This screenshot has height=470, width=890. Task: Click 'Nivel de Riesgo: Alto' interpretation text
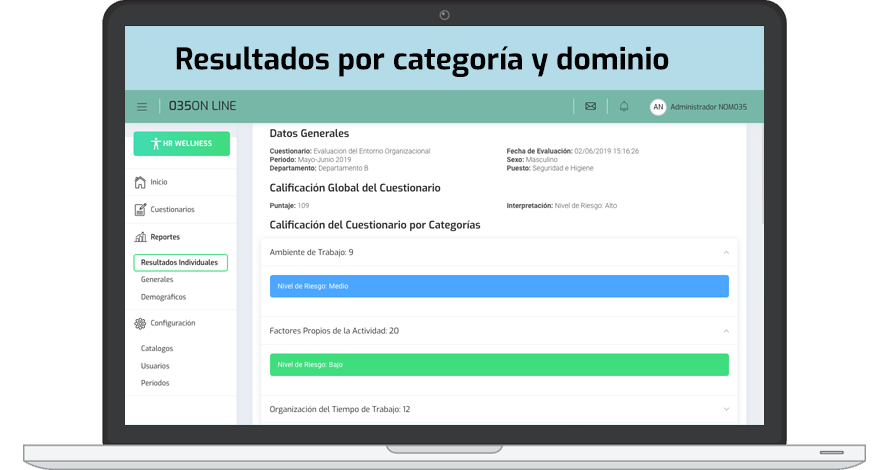coord(586,205)
